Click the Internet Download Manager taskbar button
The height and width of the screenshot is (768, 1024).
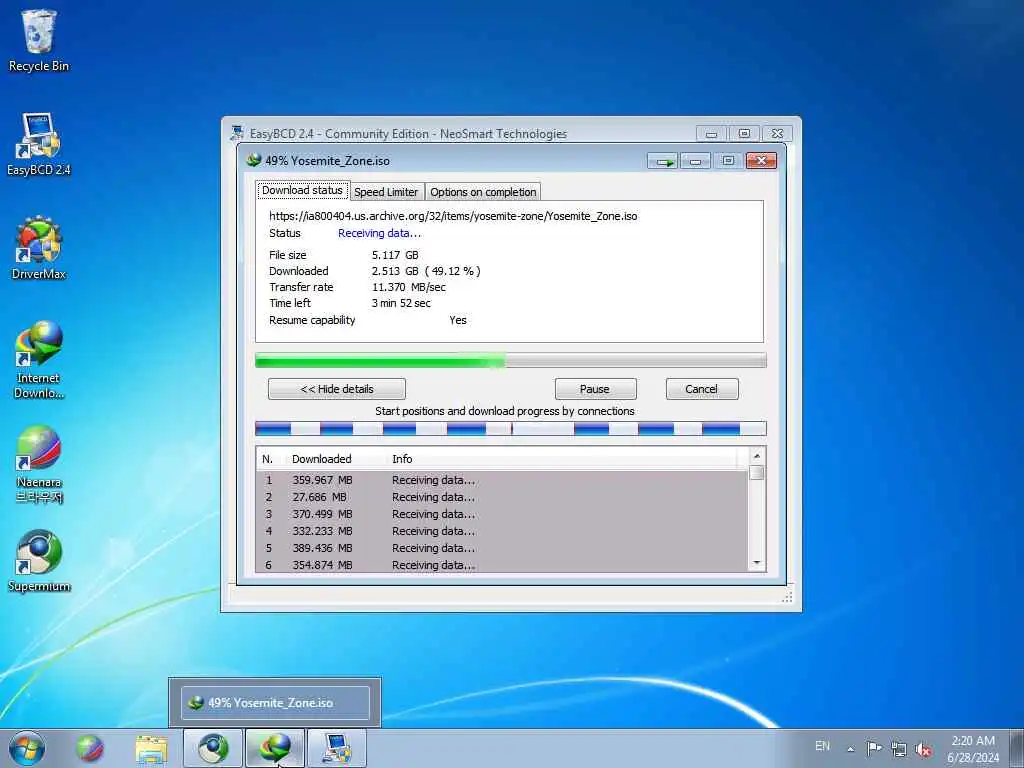point(274,748)
